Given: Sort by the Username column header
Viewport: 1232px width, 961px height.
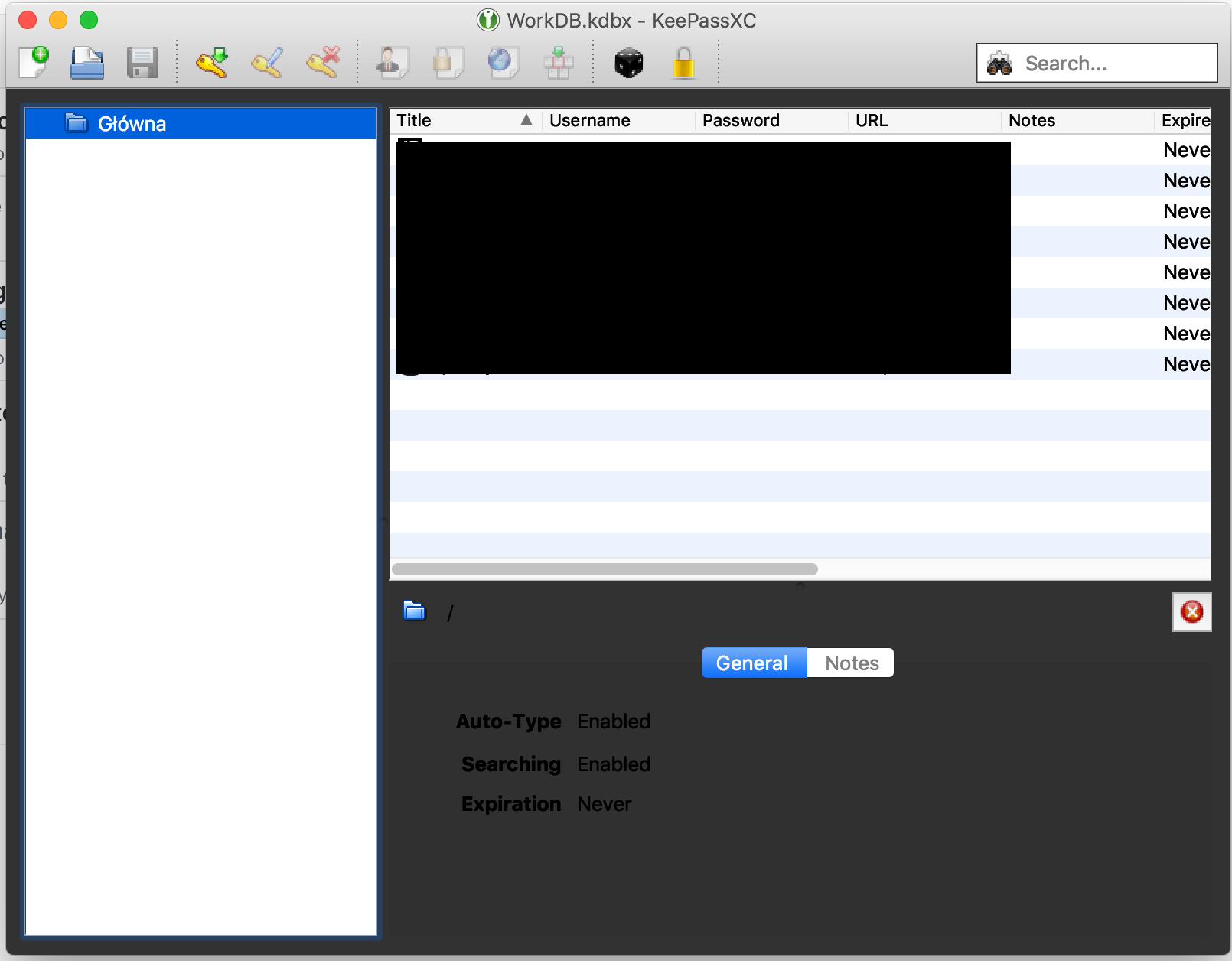Looking at the screenshot, I should 619,120.
